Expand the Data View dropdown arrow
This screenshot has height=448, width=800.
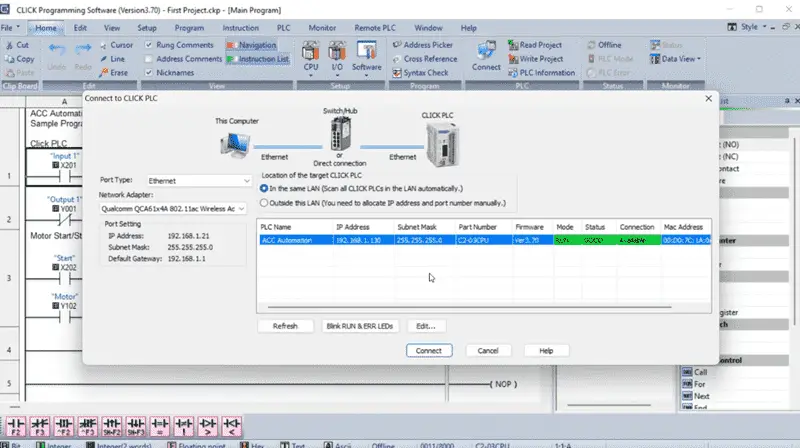point(699,59)
